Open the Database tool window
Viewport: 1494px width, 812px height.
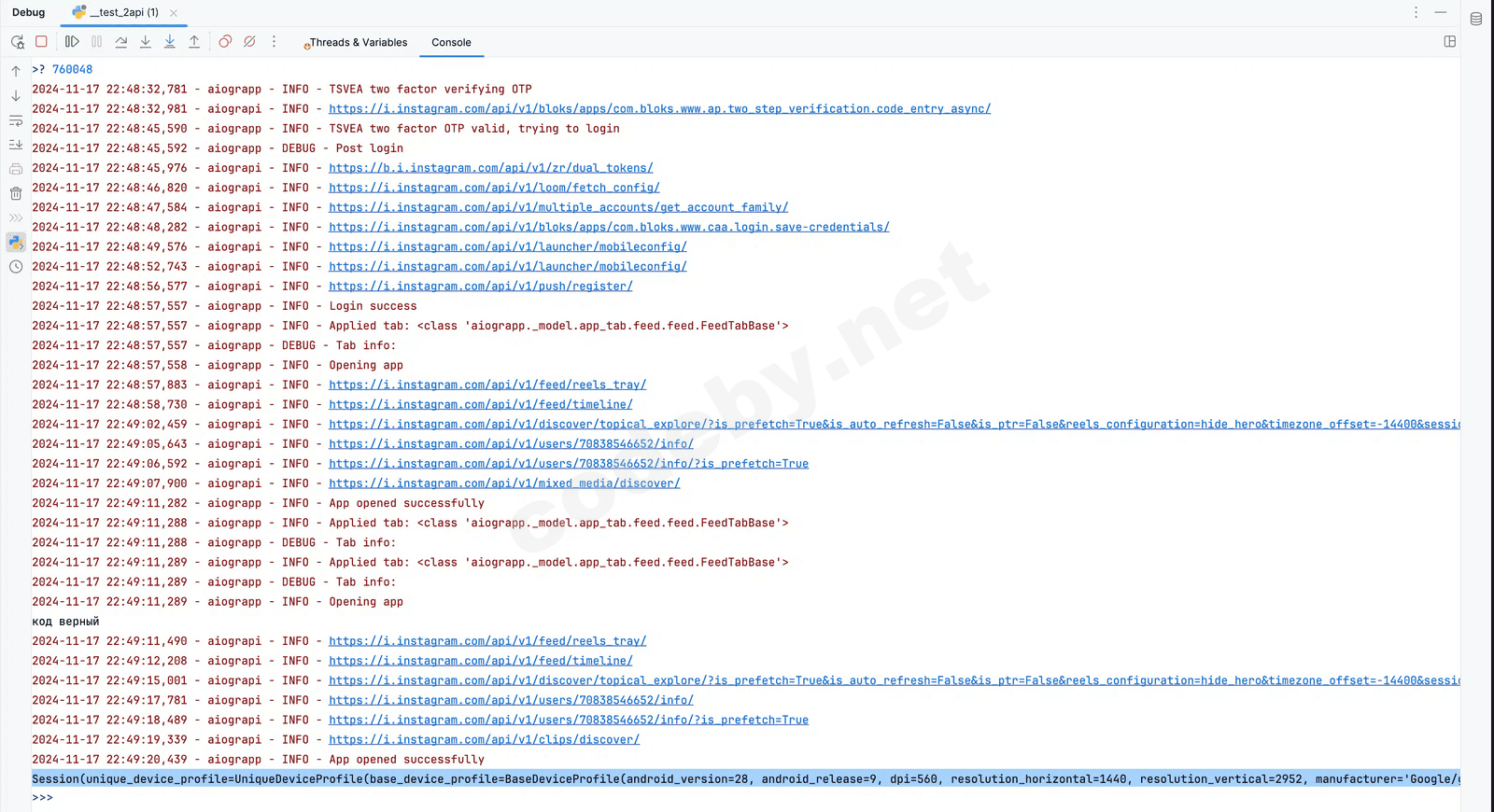point(1476,19)
